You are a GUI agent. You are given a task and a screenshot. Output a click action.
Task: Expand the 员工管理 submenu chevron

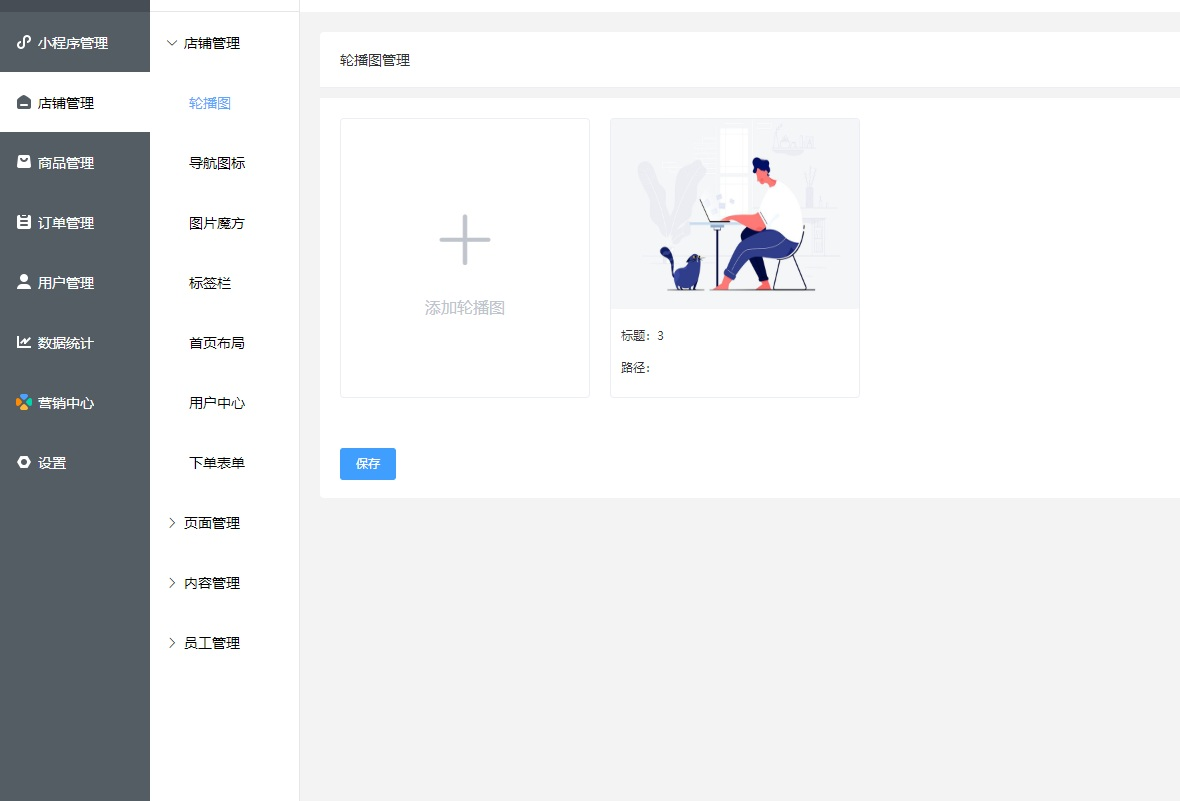pyautogui.click(x=172, y=642)
